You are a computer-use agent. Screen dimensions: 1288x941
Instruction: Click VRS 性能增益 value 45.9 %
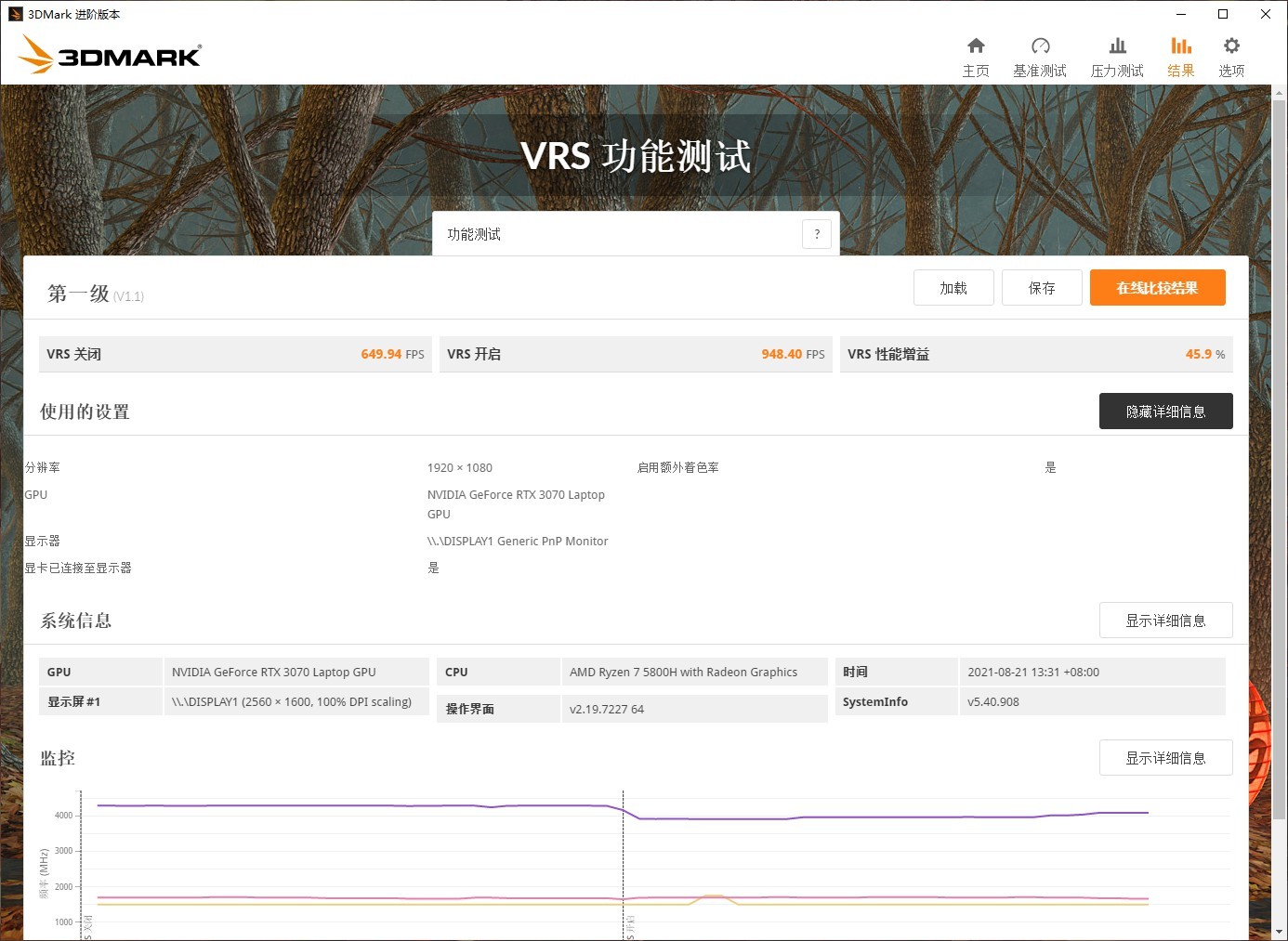click(x=1205, y=354)
